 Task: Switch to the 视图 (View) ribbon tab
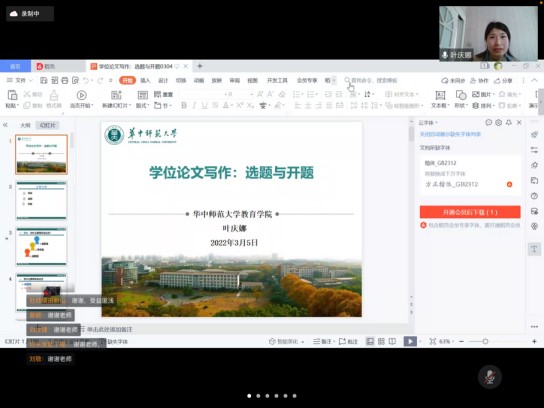pos(253,80)
